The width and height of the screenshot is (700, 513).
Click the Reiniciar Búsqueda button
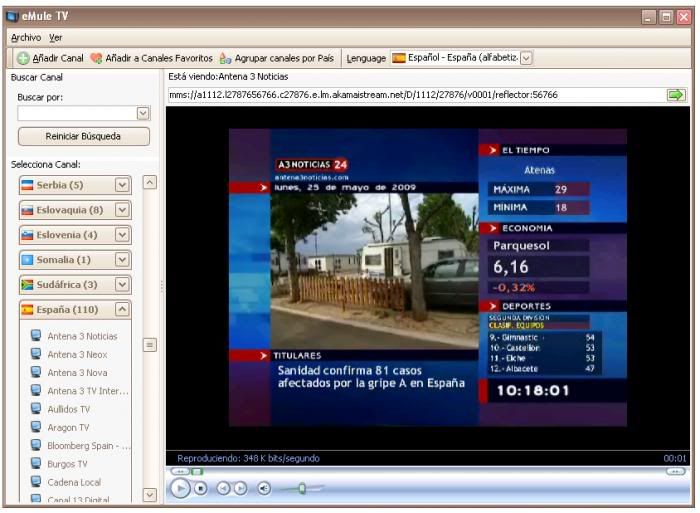click(x=83, y=136)
